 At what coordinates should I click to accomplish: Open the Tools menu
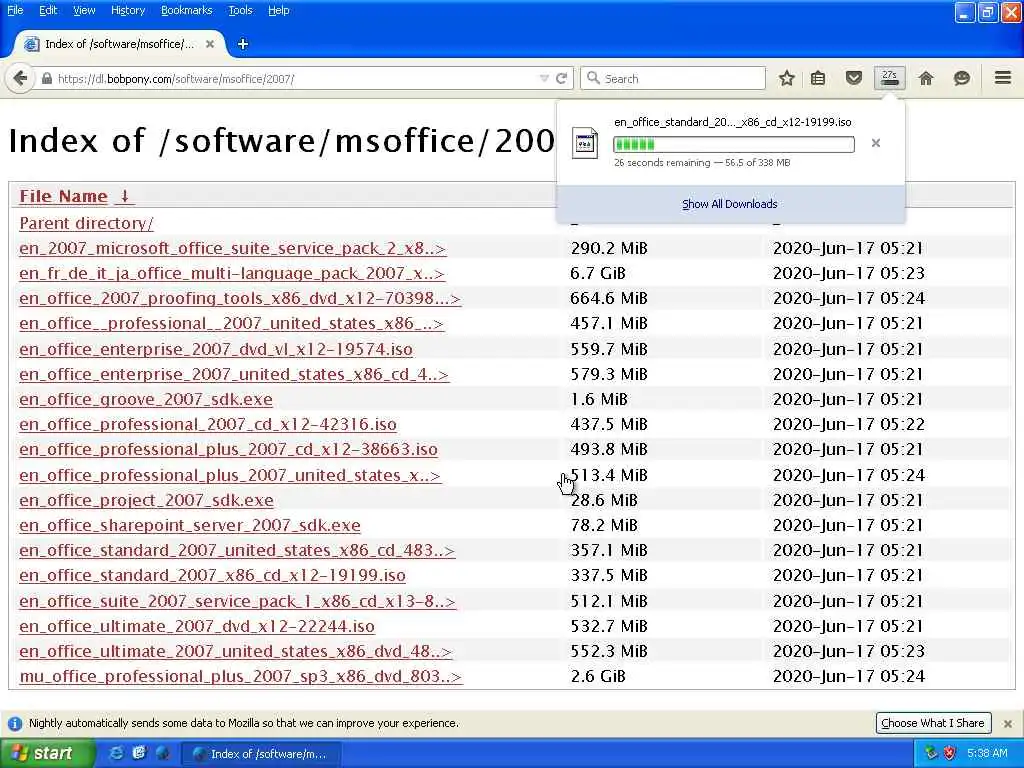(x=240, y=10)
